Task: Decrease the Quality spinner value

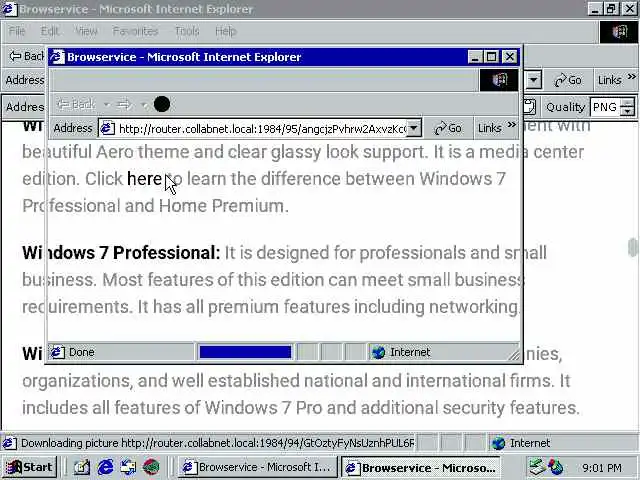Action: click(x=627, y=111)
